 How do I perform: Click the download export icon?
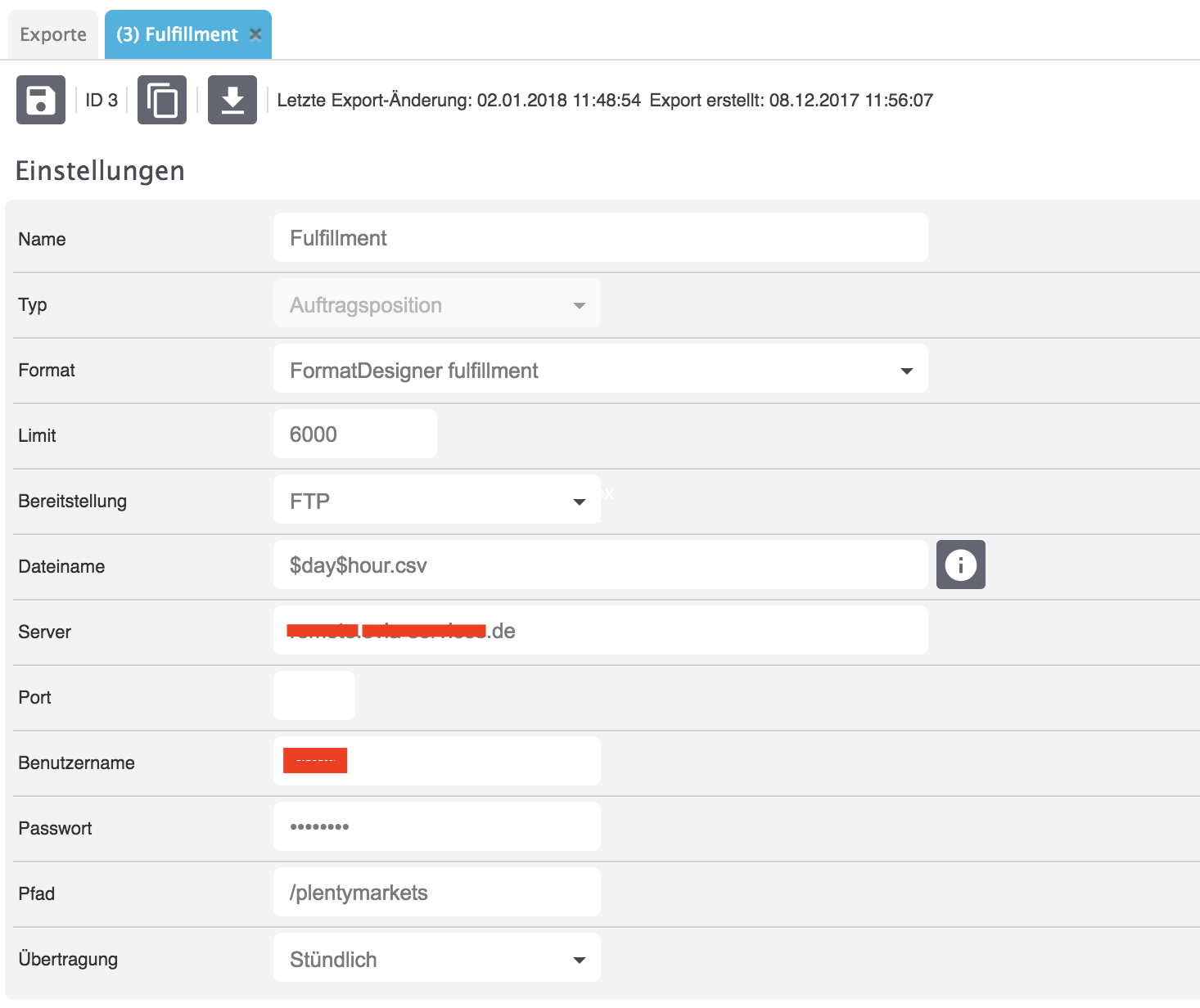232,100
